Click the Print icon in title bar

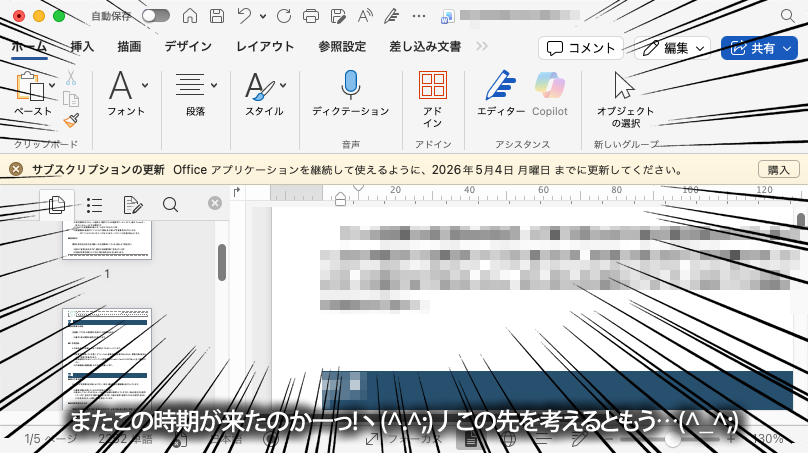[x=311, y=16]
